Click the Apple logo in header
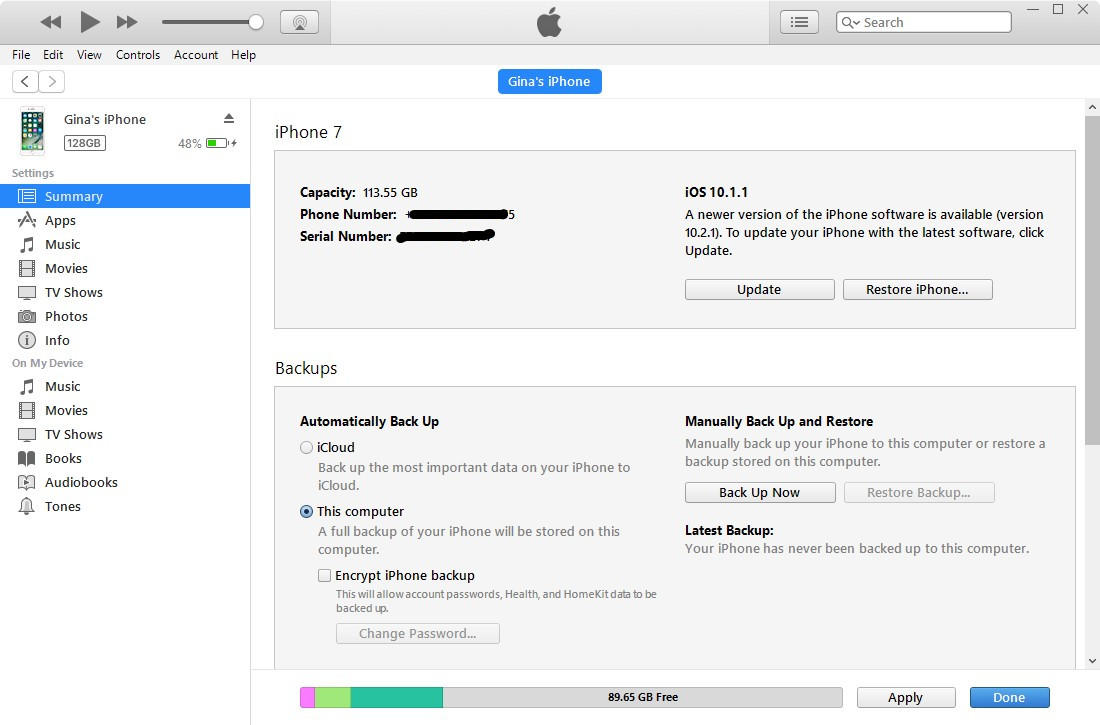The width and height of the screenshot is (1100, 725). click(x=549, y=22)
